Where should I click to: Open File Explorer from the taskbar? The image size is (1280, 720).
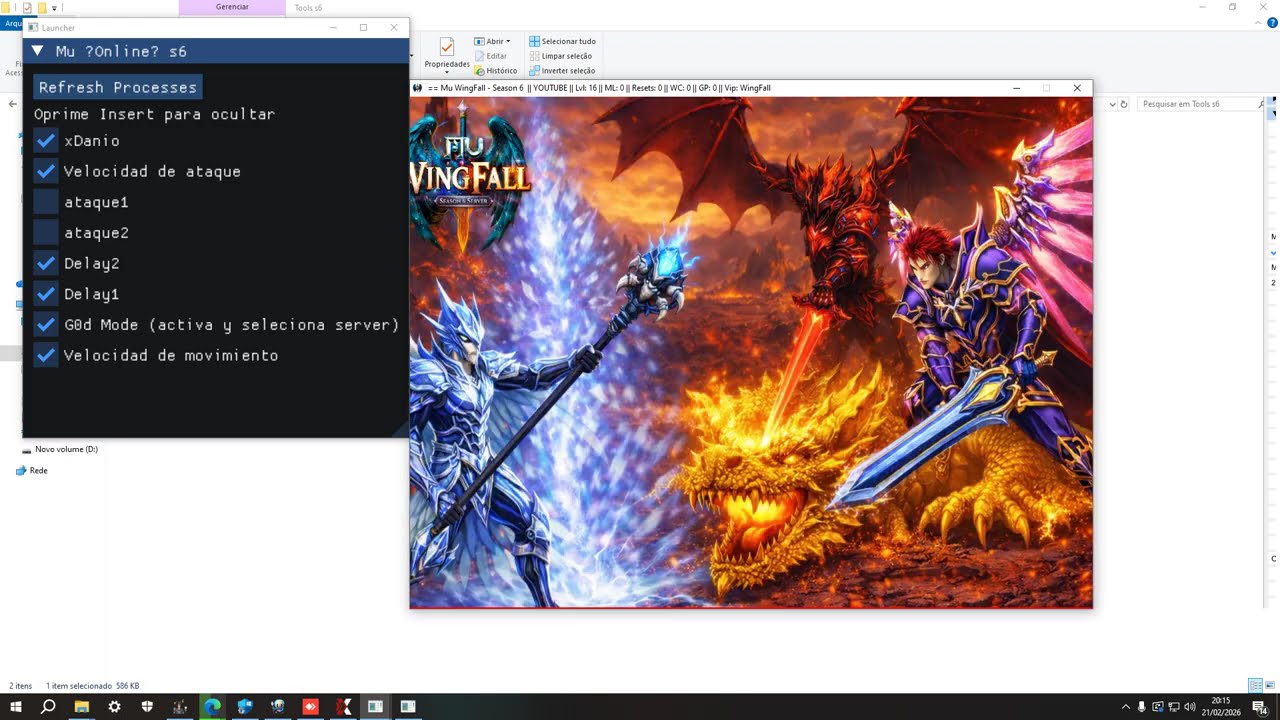[81, 706]
